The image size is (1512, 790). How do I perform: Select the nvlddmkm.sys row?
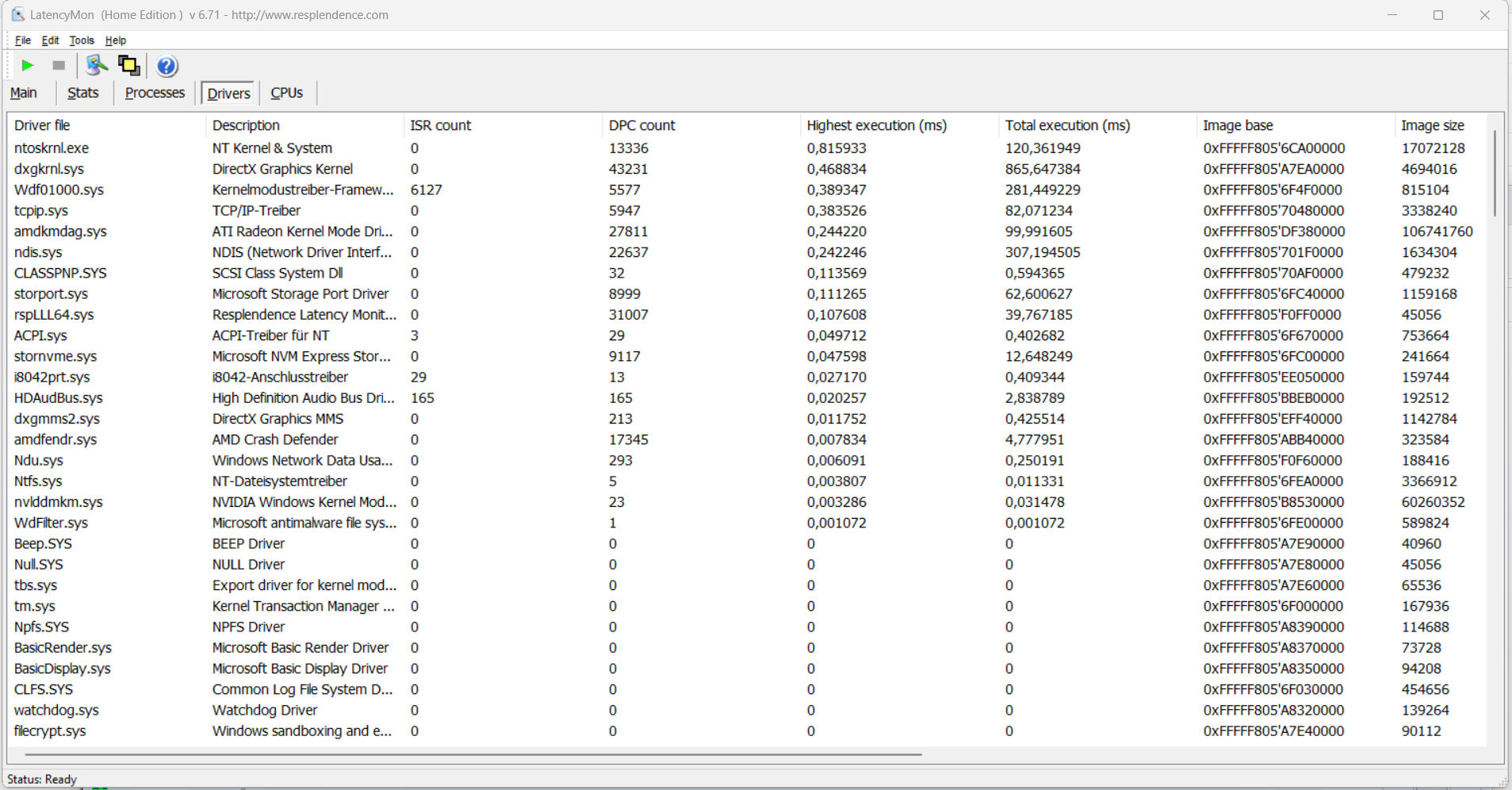coord(747,502)
